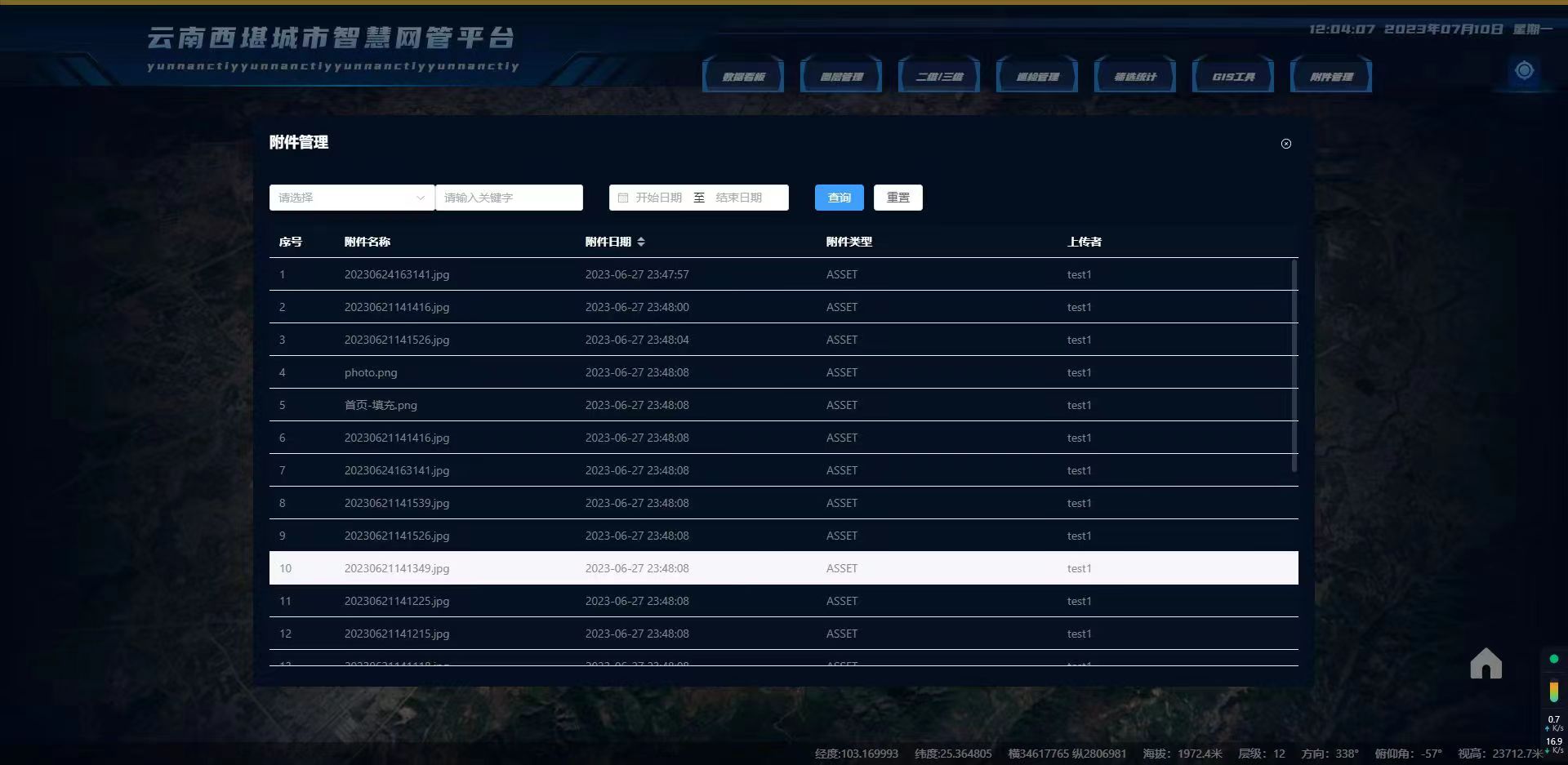Open the 巡检管理 menu tab

pos(1037,76)
